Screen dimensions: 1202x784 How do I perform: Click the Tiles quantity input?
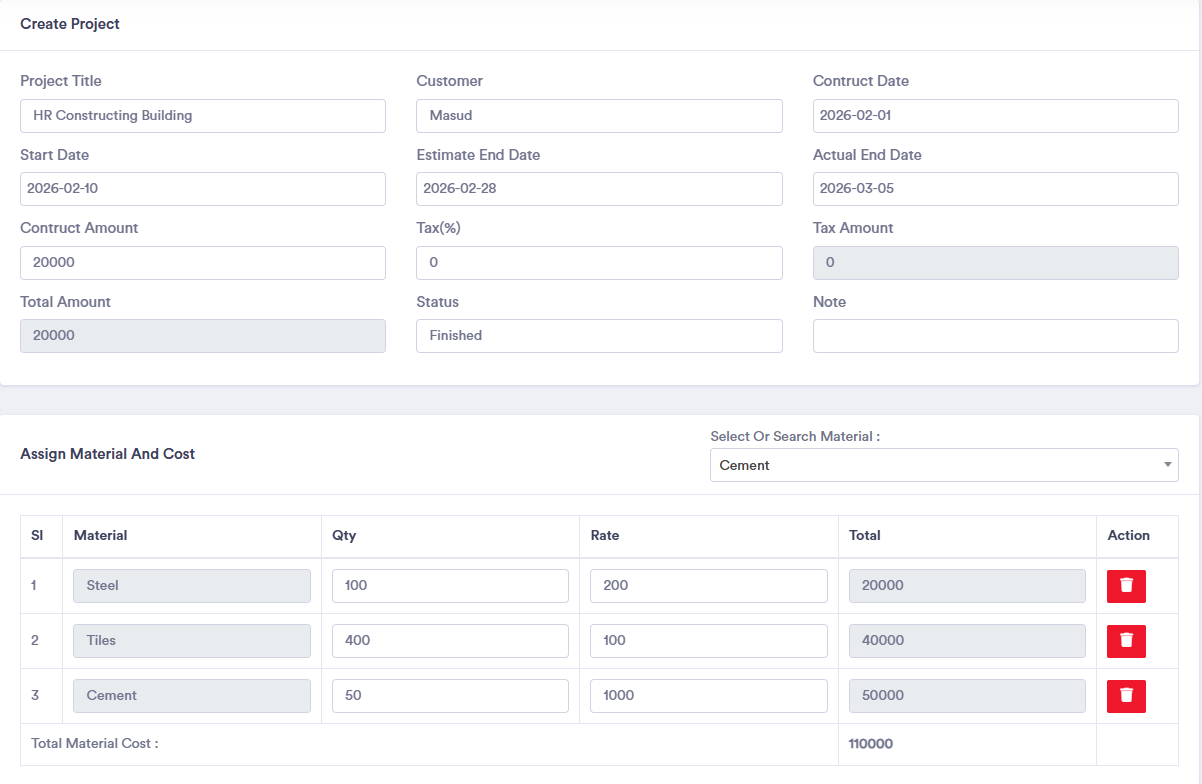450,641
